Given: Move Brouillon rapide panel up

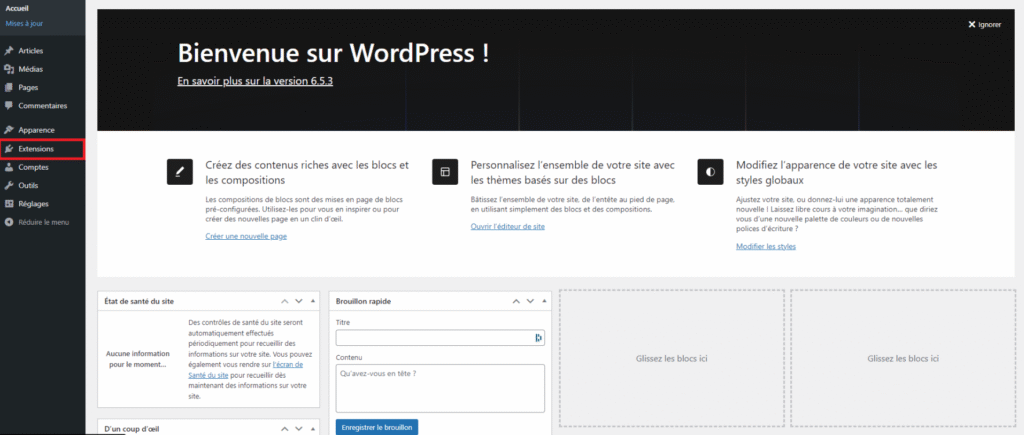Looking at the screenshot, I should point(515,301).
